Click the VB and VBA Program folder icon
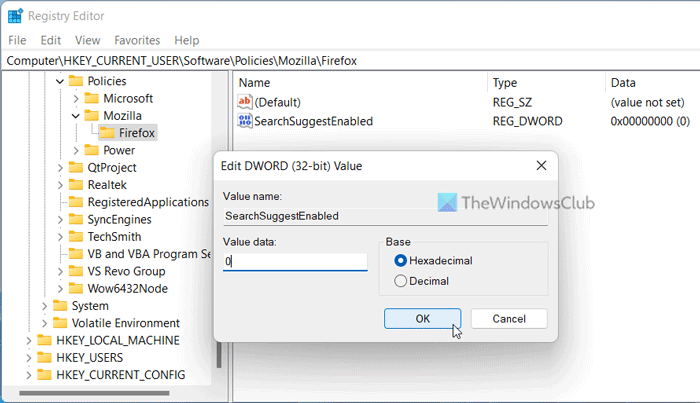This screenshot has width=700, height=403. pos(76,254)
